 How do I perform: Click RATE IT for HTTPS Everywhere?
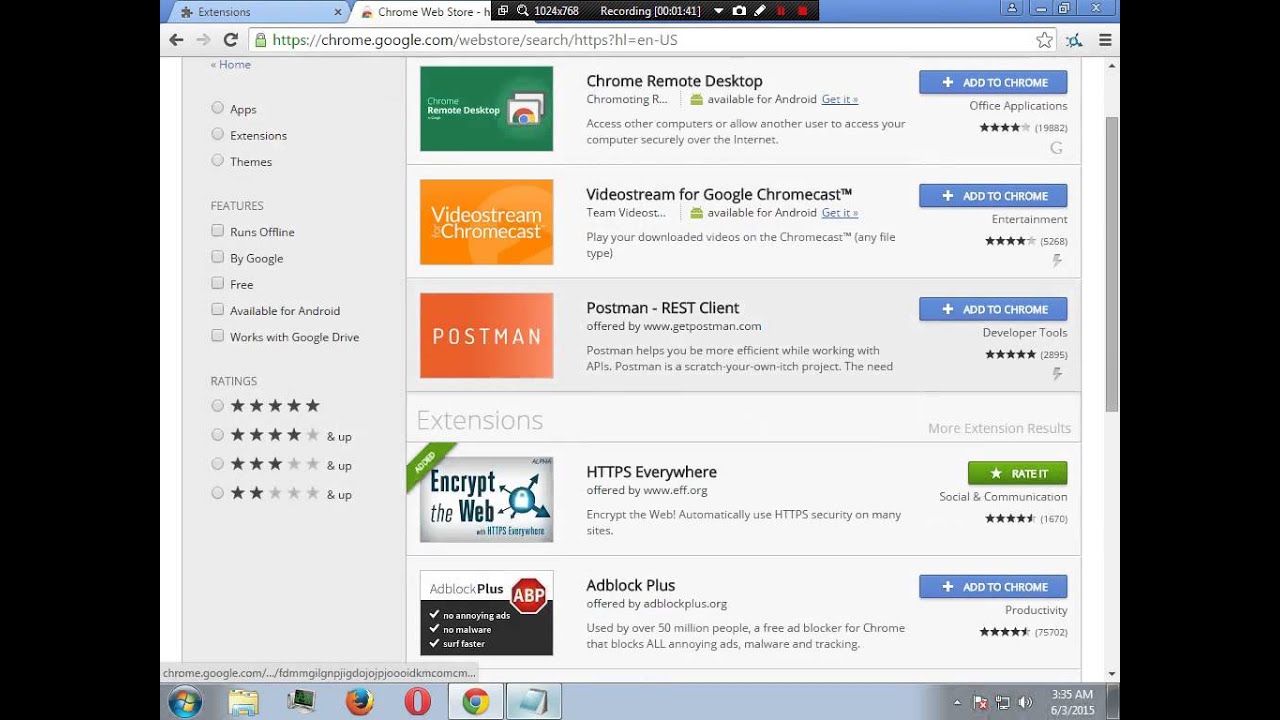[x=1017, y=473]
